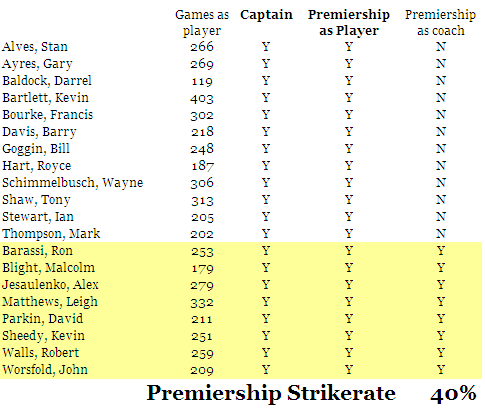Select the name 'Schimmelbusch, Wayne'
This screenshot has width=485, height=413.
point(73,183)
